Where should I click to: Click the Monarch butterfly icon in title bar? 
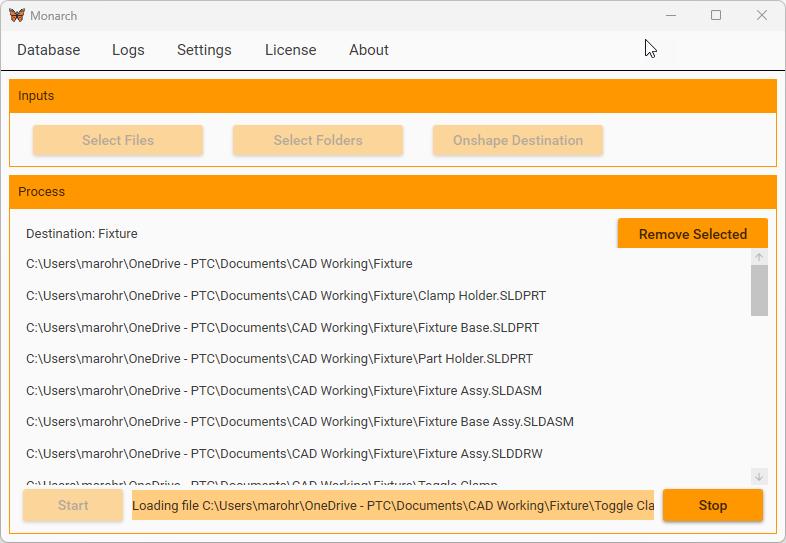pos(16,16)
